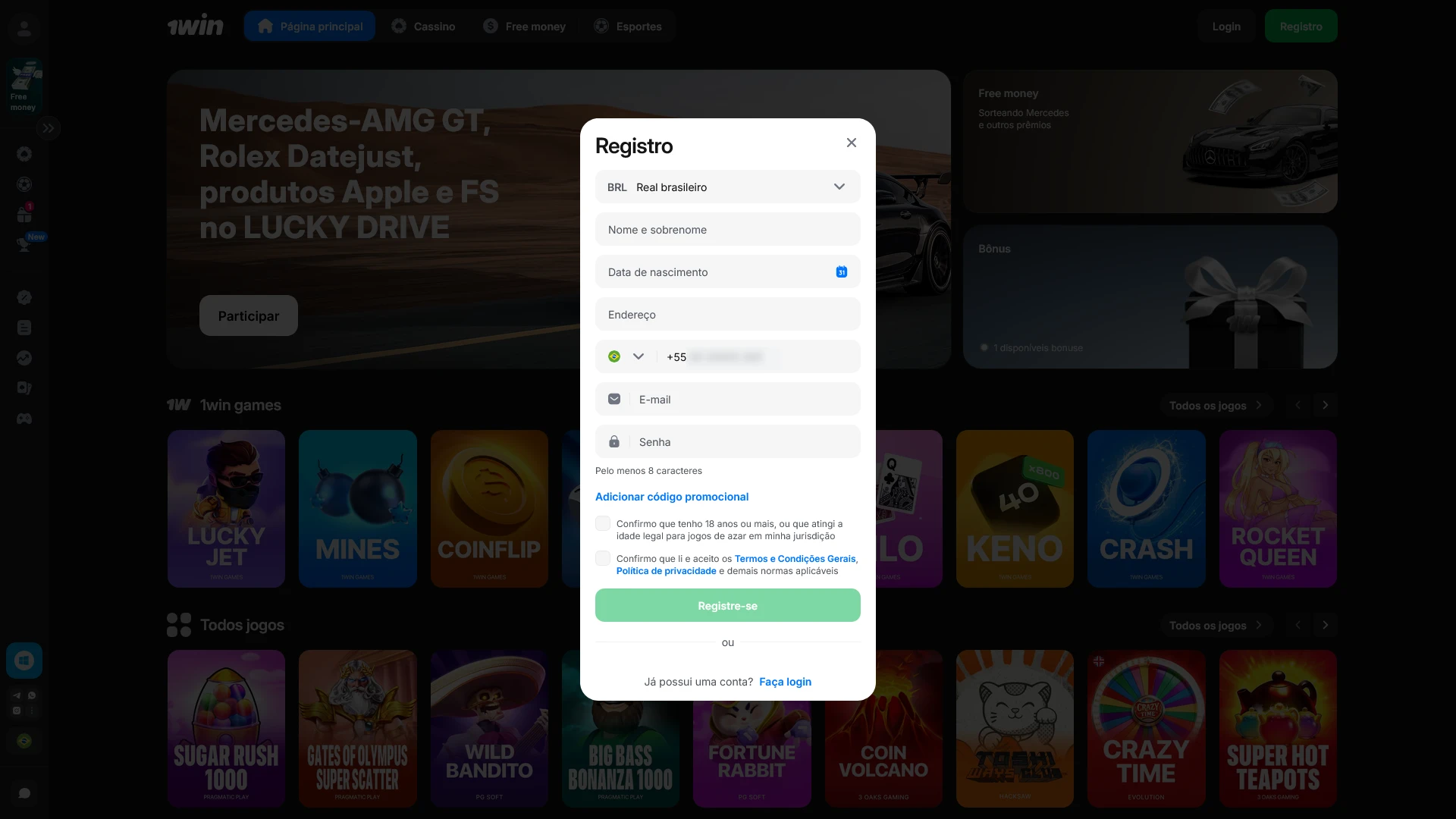Open the Coinflip game tile

[x=489, y=509]
